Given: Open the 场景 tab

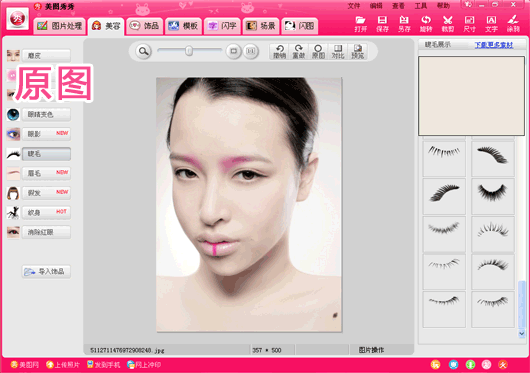Looking at the screenshot, I should (261, 26).
